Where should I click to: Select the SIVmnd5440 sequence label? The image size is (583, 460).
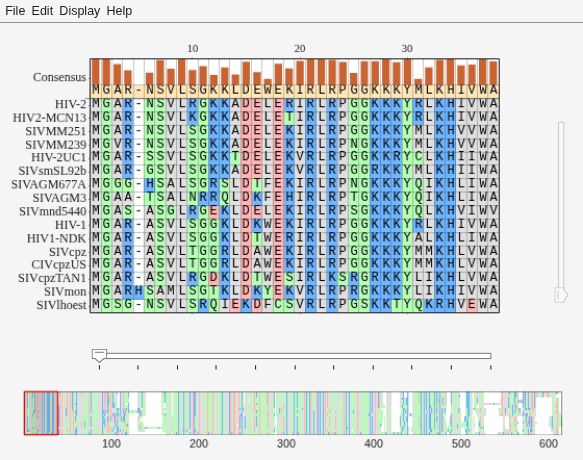pos(52,212)
